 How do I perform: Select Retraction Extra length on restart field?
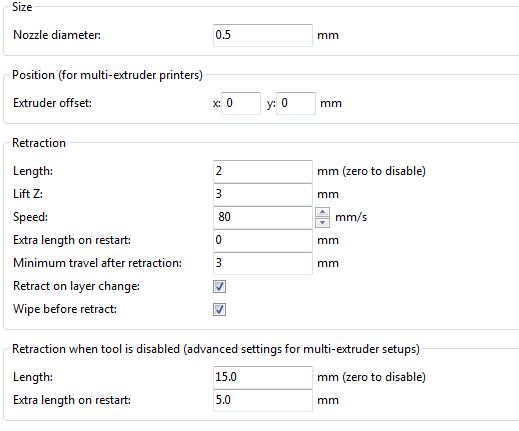[263, 240]
